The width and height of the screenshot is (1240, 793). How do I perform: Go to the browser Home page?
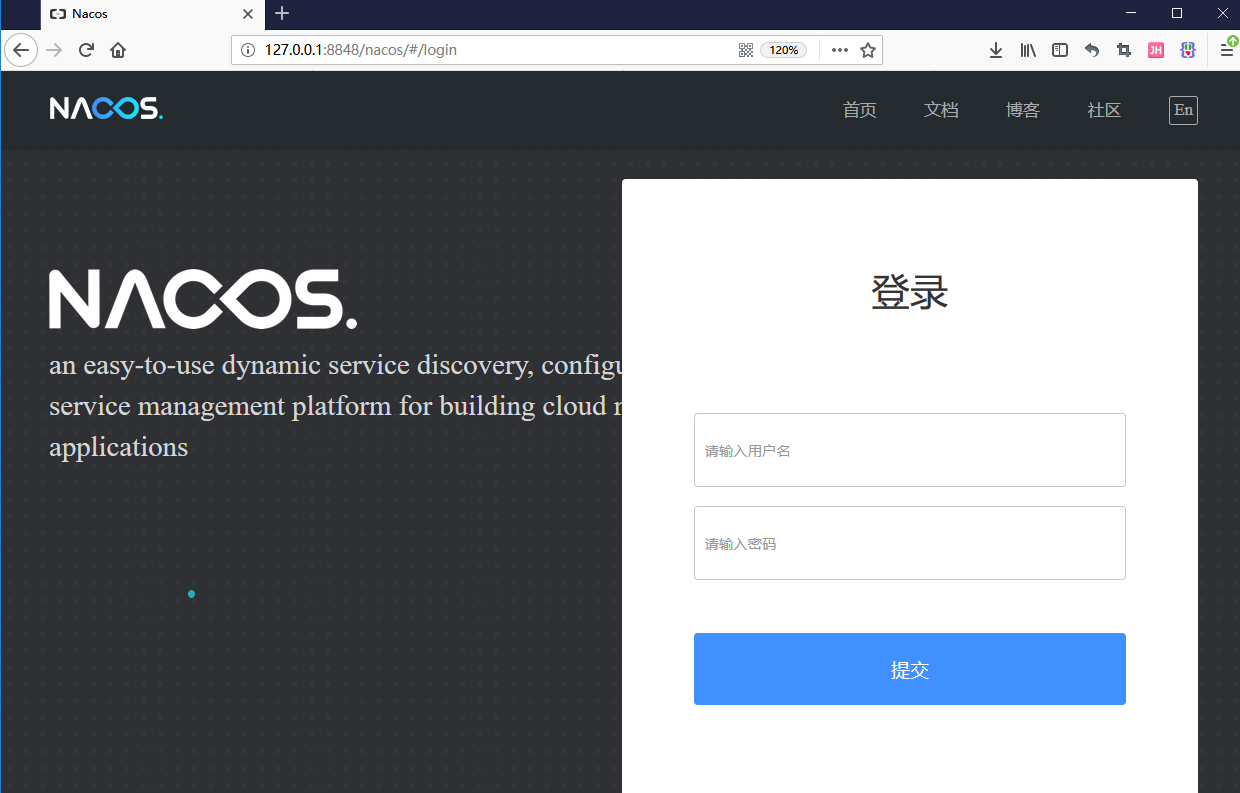tap(118, 50)
